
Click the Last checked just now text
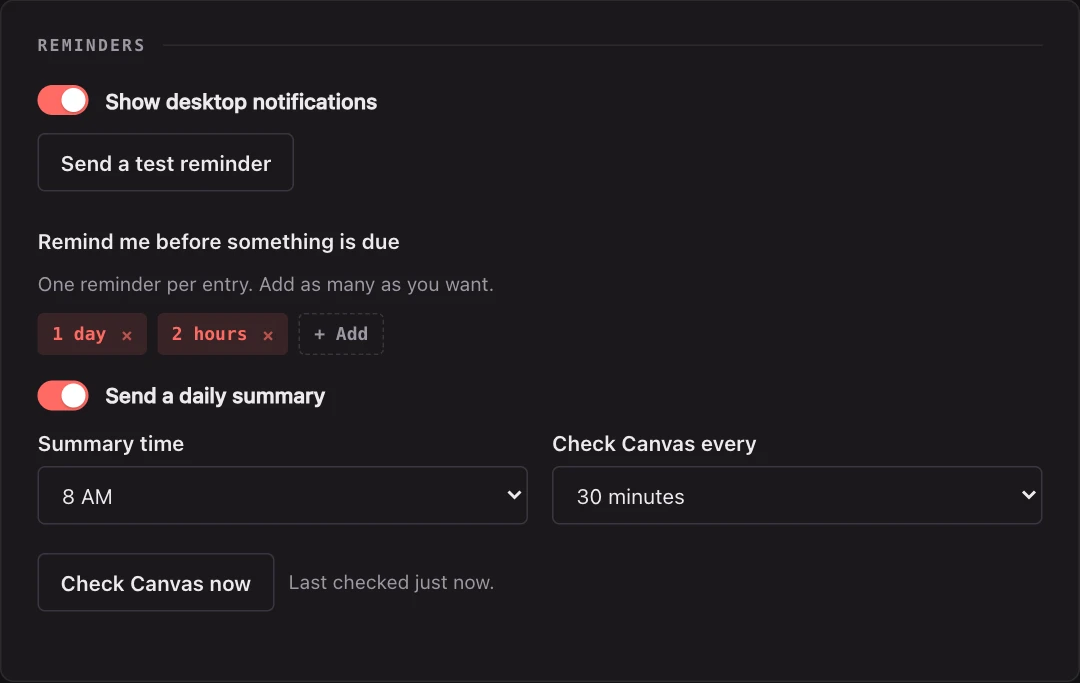391,582
